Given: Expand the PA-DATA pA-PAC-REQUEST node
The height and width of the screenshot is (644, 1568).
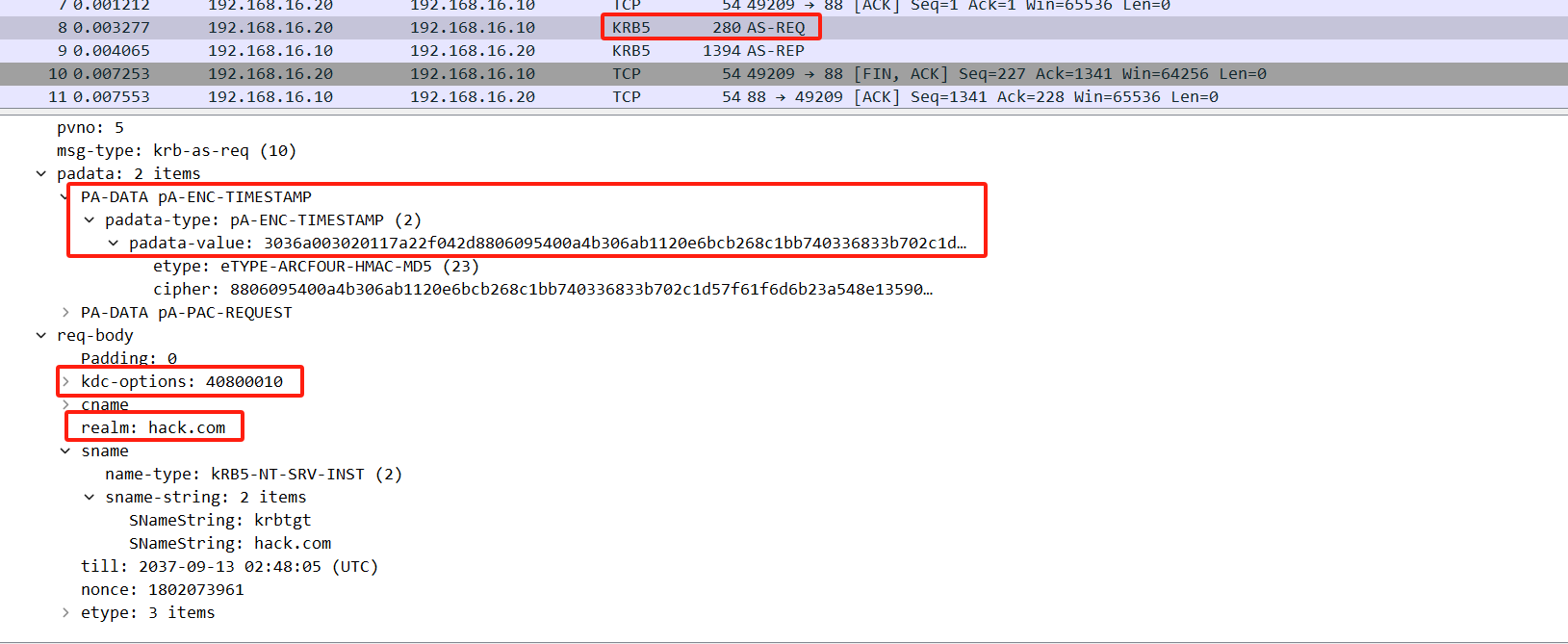Looking at the screenshot, I should pyautogui.click(x=65, y=313).
